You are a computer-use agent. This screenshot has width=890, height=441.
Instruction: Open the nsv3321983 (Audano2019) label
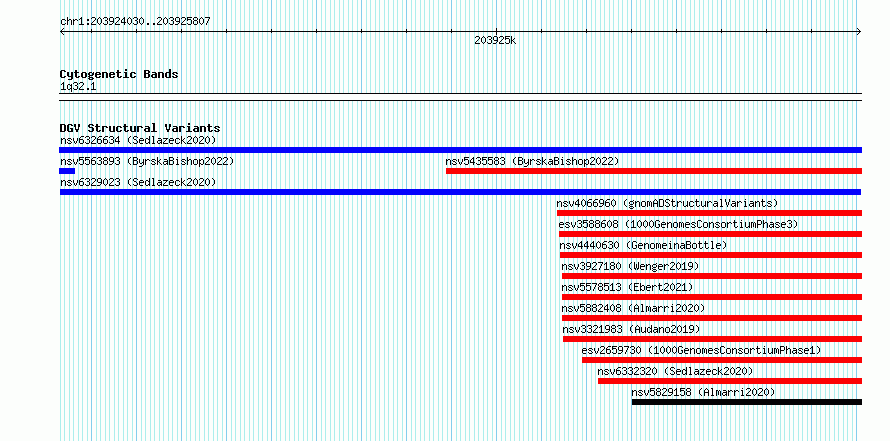632,329
